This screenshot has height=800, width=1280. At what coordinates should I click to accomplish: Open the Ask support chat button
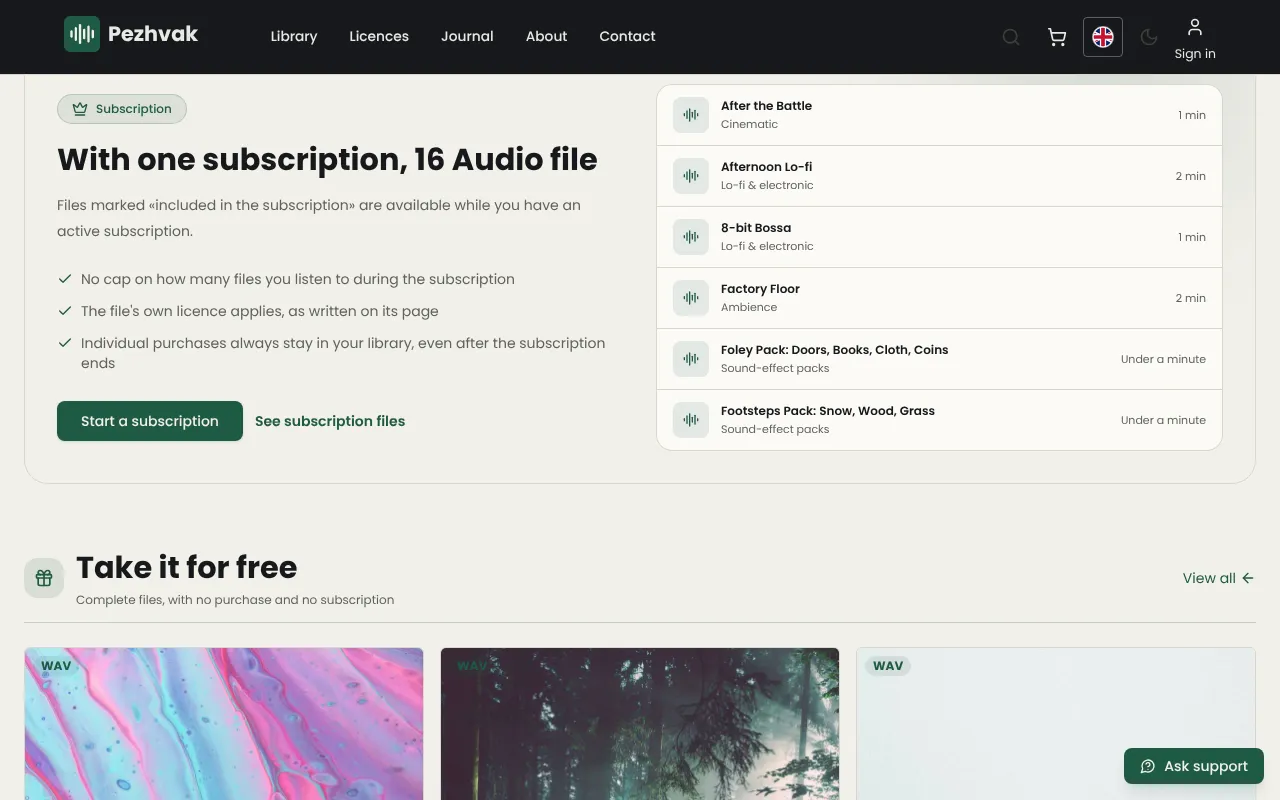(x=1194, y=766)
